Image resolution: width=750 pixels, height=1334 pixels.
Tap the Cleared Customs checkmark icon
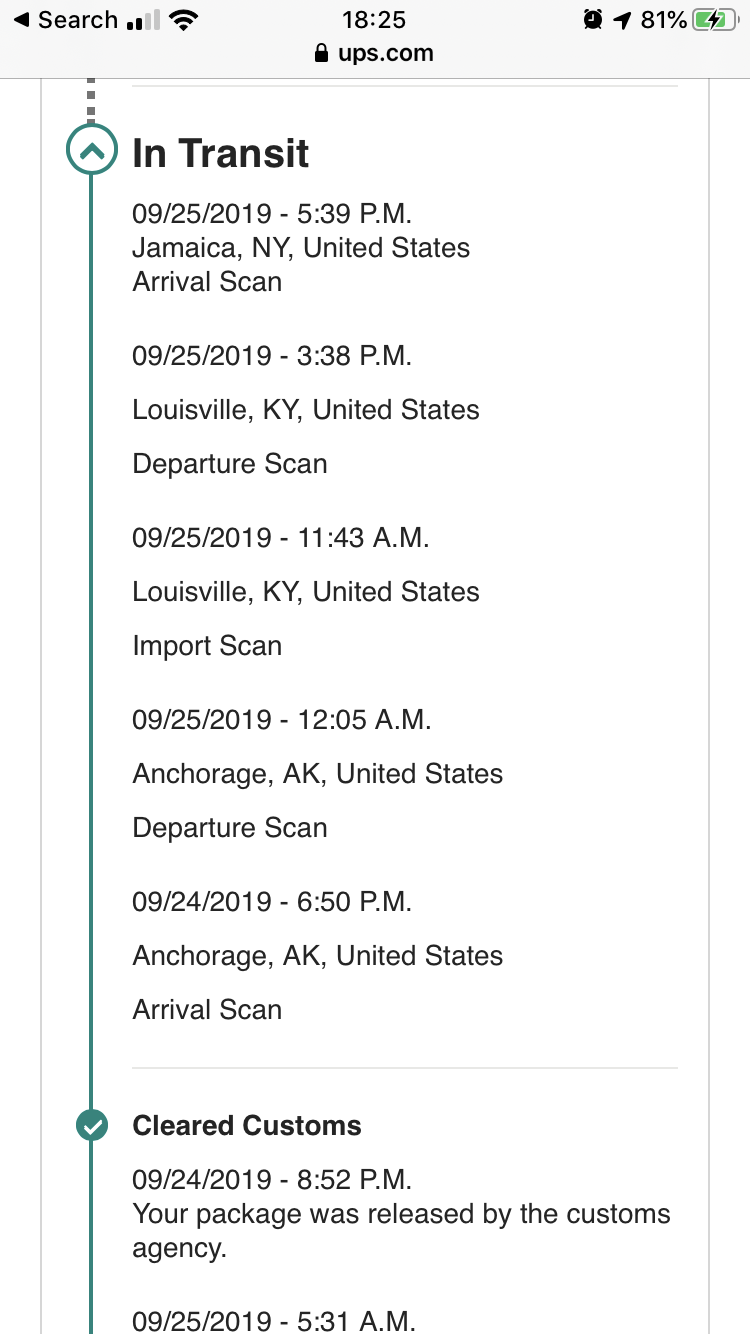click(x=91, y=1126)
